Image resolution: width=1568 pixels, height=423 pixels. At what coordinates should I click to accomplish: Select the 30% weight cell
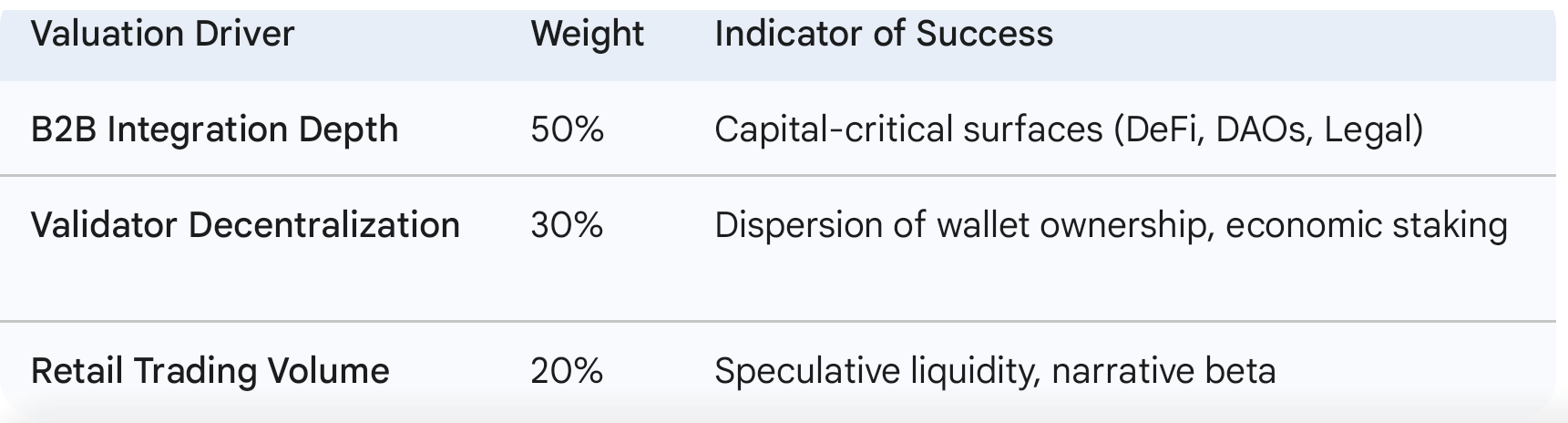click(567, 224)
